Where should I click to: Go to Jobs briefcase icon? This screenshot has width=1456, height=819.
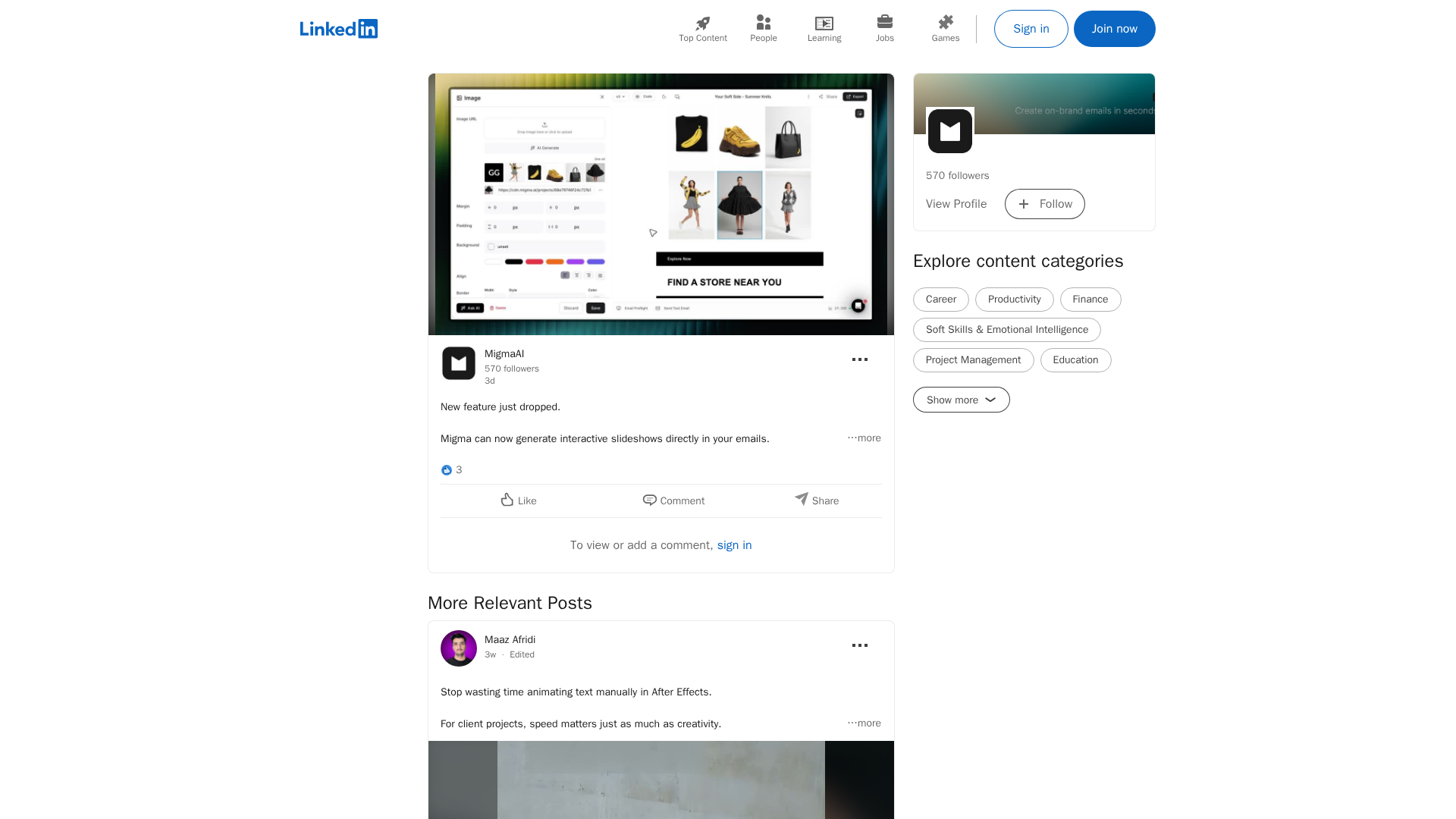884,22
